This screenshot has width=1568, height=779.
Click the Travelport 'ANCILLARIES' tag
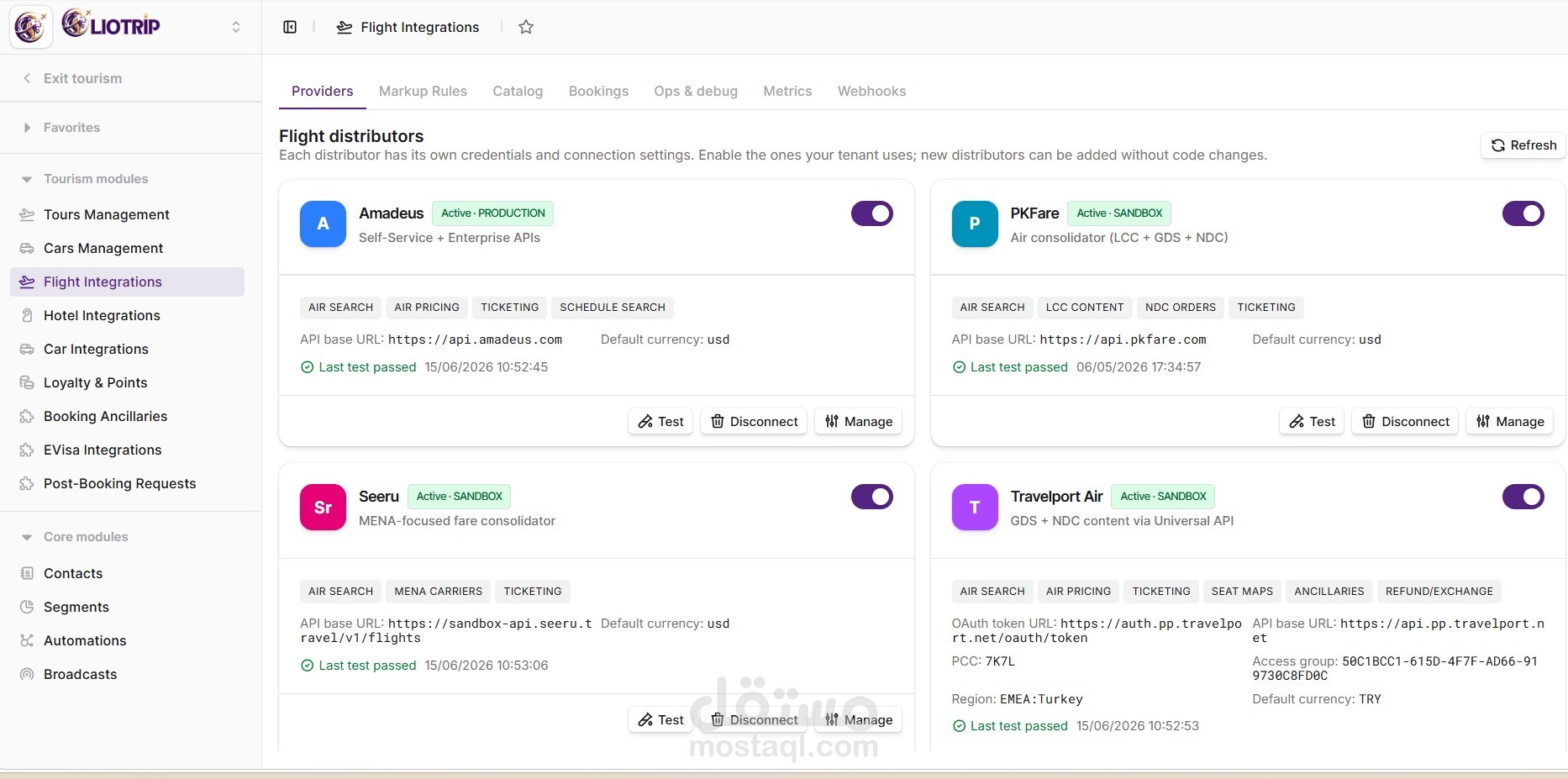click(x=1329, y=592)
